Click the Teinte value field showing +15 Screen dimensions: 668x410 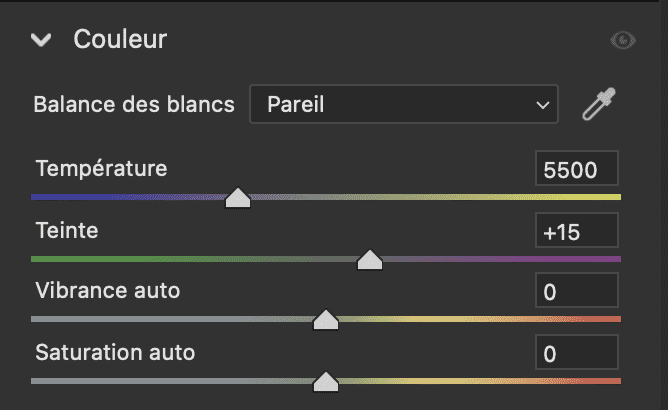(576, 231)
